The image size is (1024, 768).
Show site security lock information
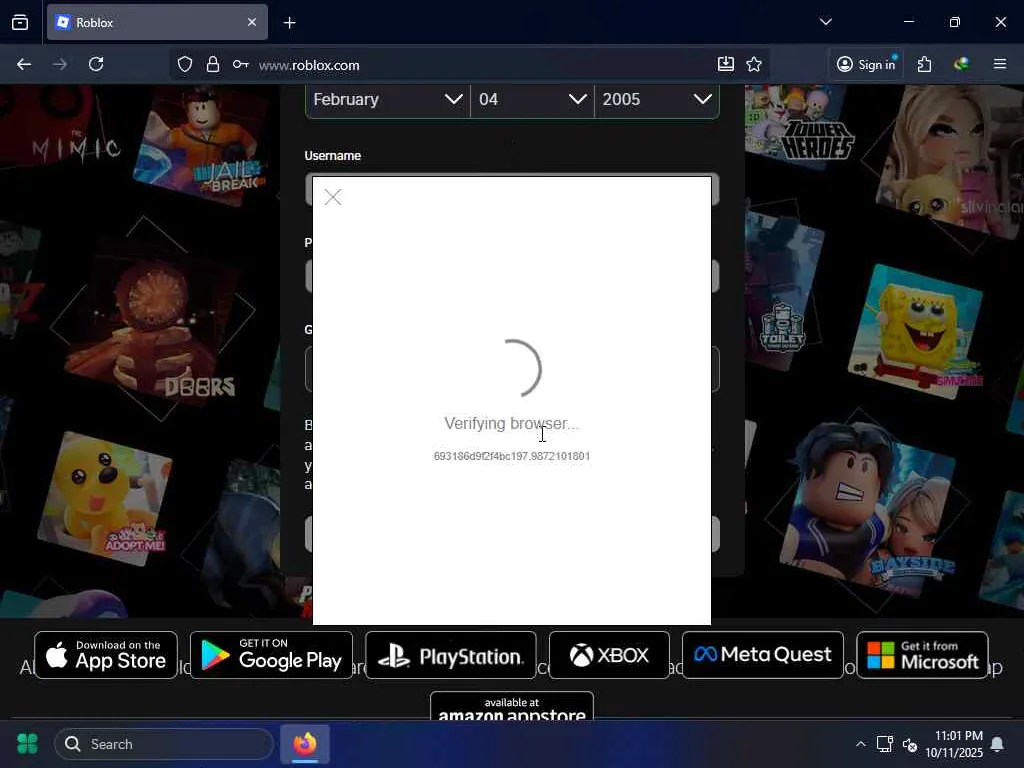213,65
